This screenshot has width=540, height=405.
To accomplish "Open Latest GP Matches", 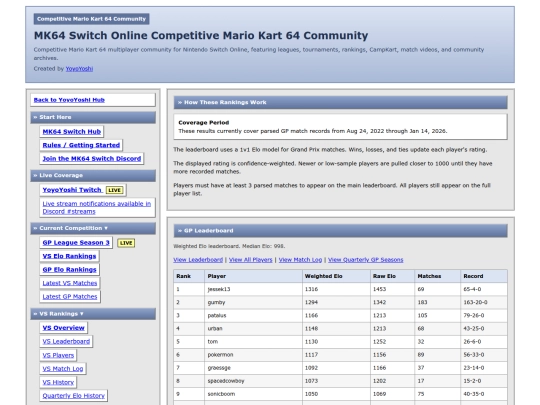I will click(x=70, y=297).
